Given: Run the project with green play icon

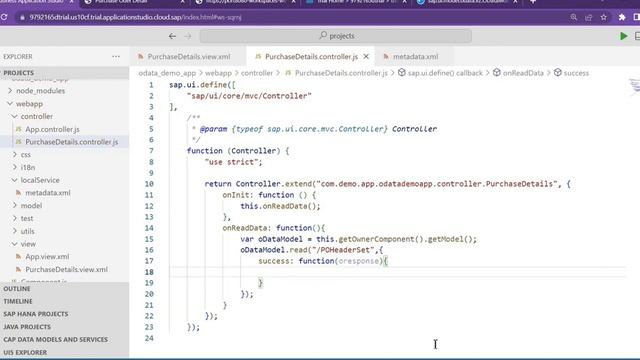Looking at the screenshot, I should click(x=623, y=36).
